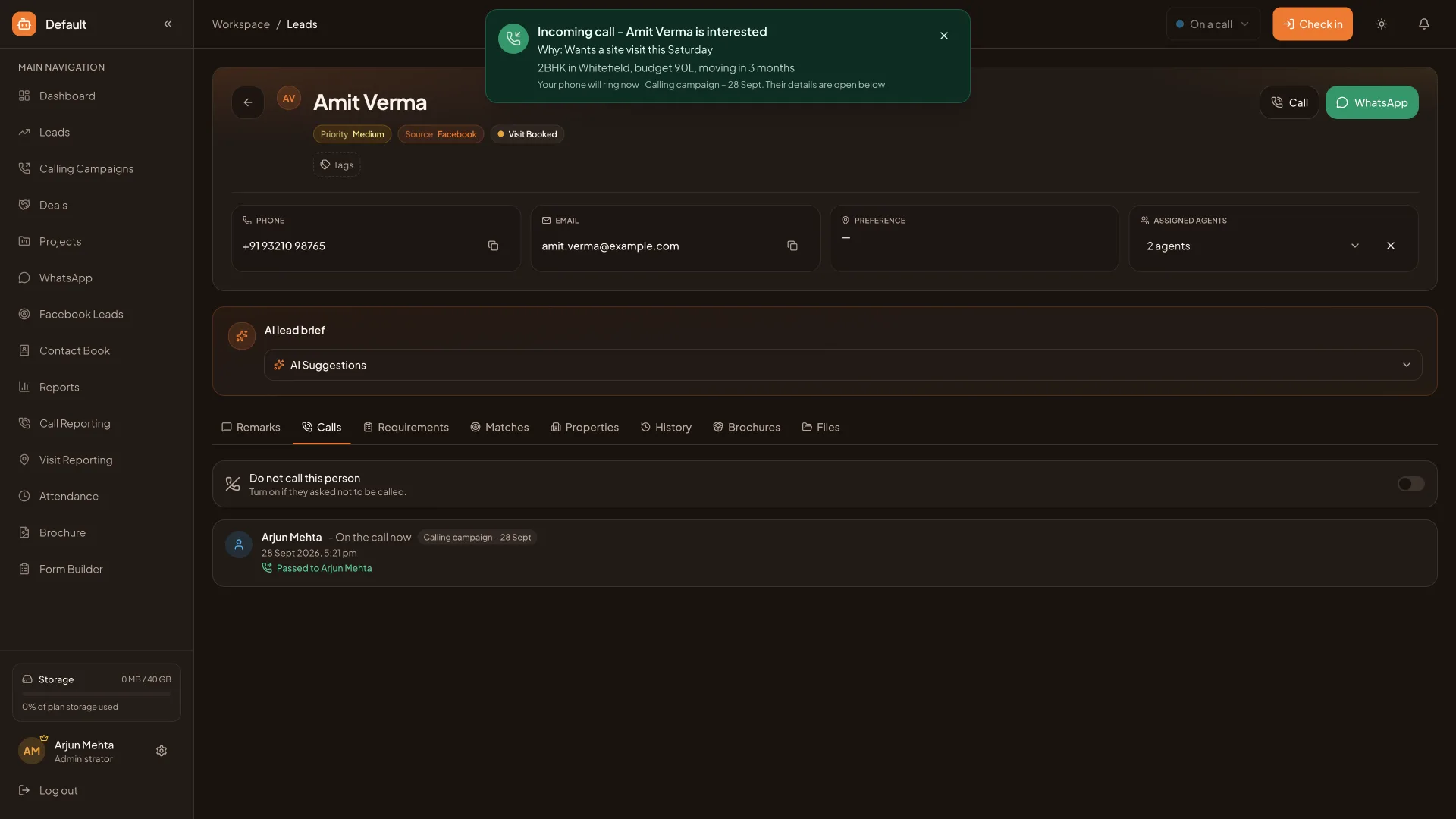
Task: Open notifications bell
Action: (x=1423, y=24)
